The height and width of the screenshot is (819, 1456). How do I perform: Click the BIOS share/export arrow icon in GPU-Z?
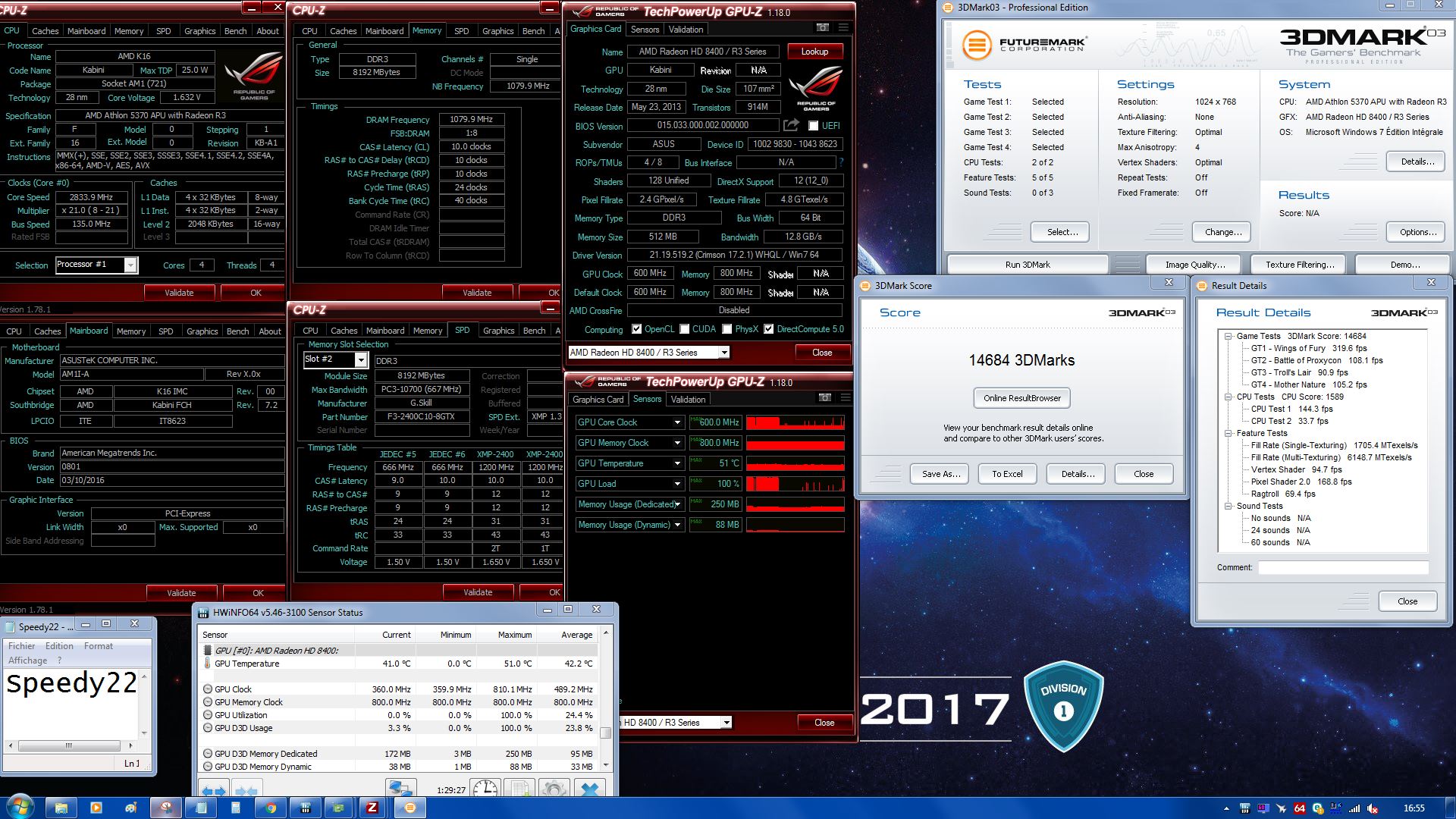(x=791, y=125)
